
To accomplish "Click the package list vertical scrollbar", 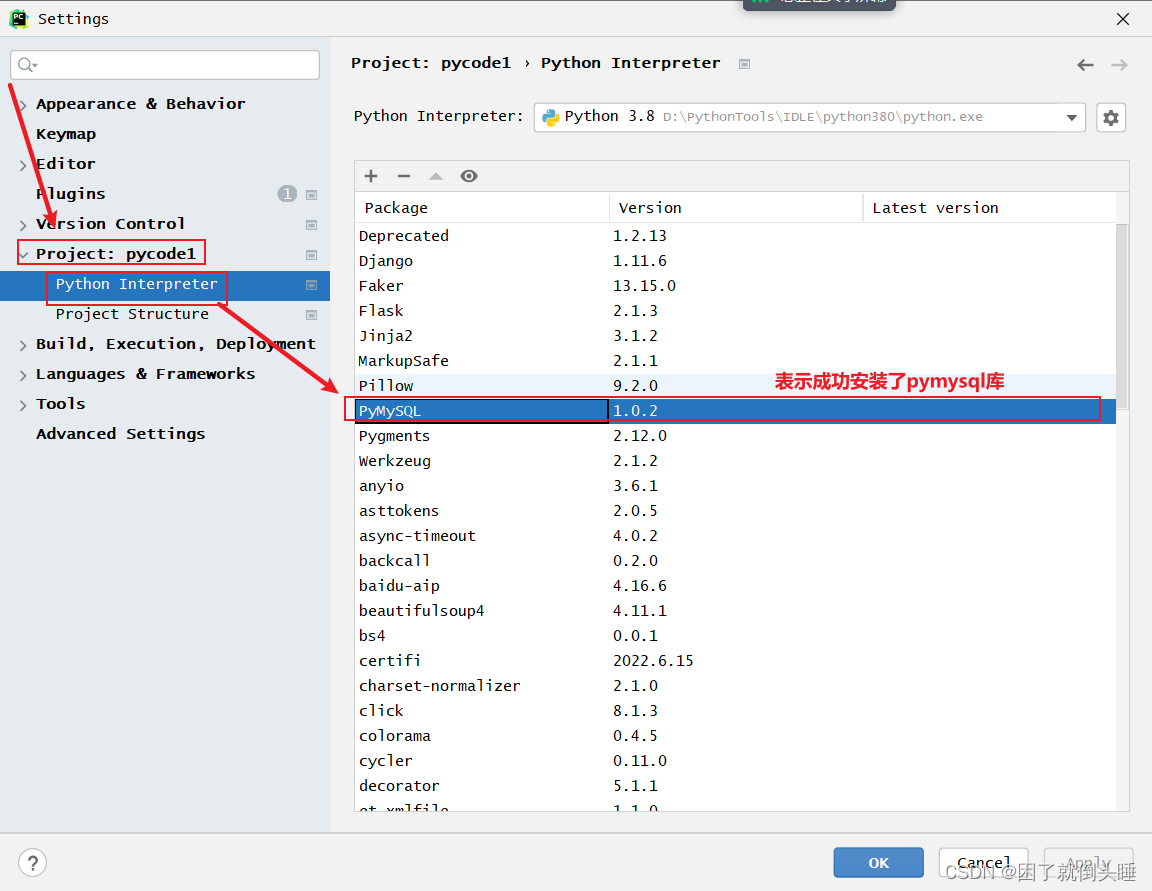I will 1122,316.
